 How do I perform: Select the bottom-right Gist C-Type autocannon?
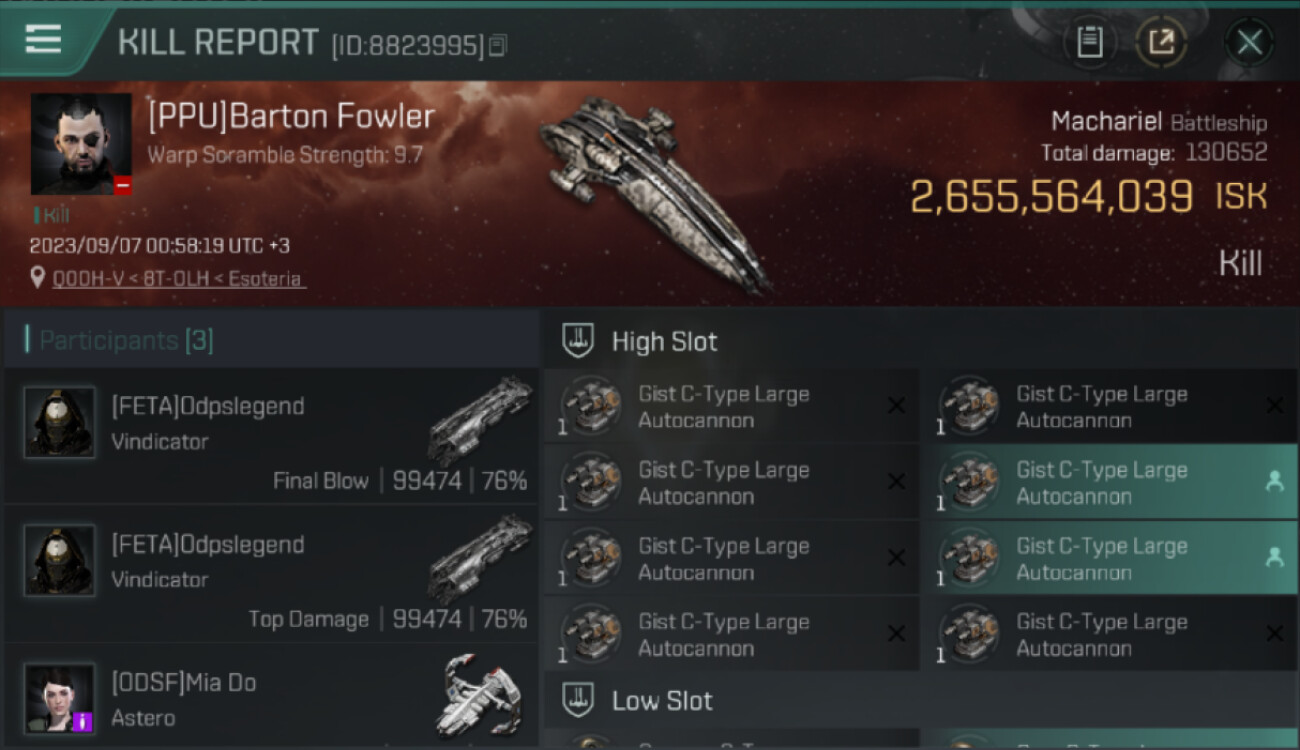tap(1109, 634)
